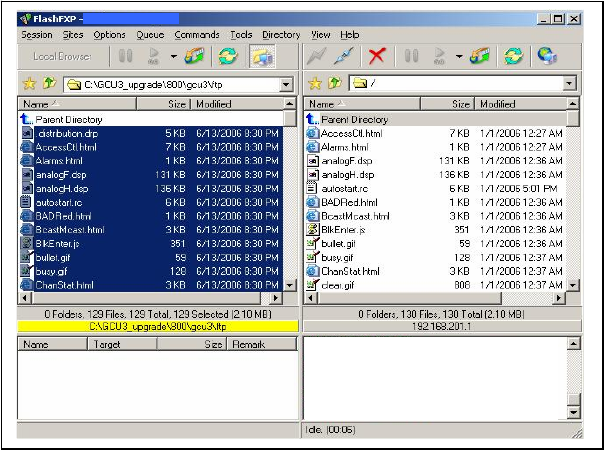Click bullet.gif file icon in remote pane
Viewport: 604px width, 450px height.
(x=312, y=243)
